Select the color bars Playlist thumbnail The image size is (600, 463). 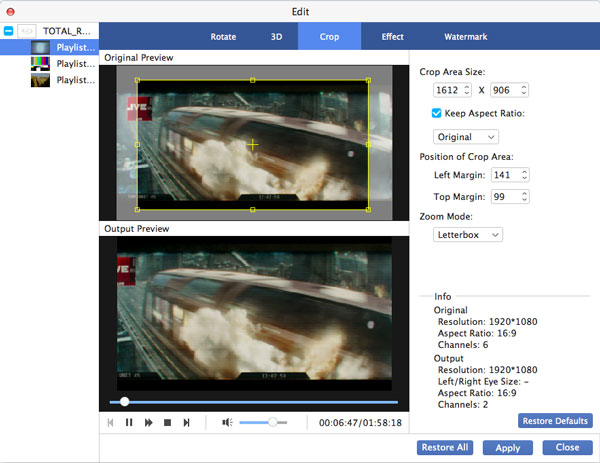[x=40, y=64]
